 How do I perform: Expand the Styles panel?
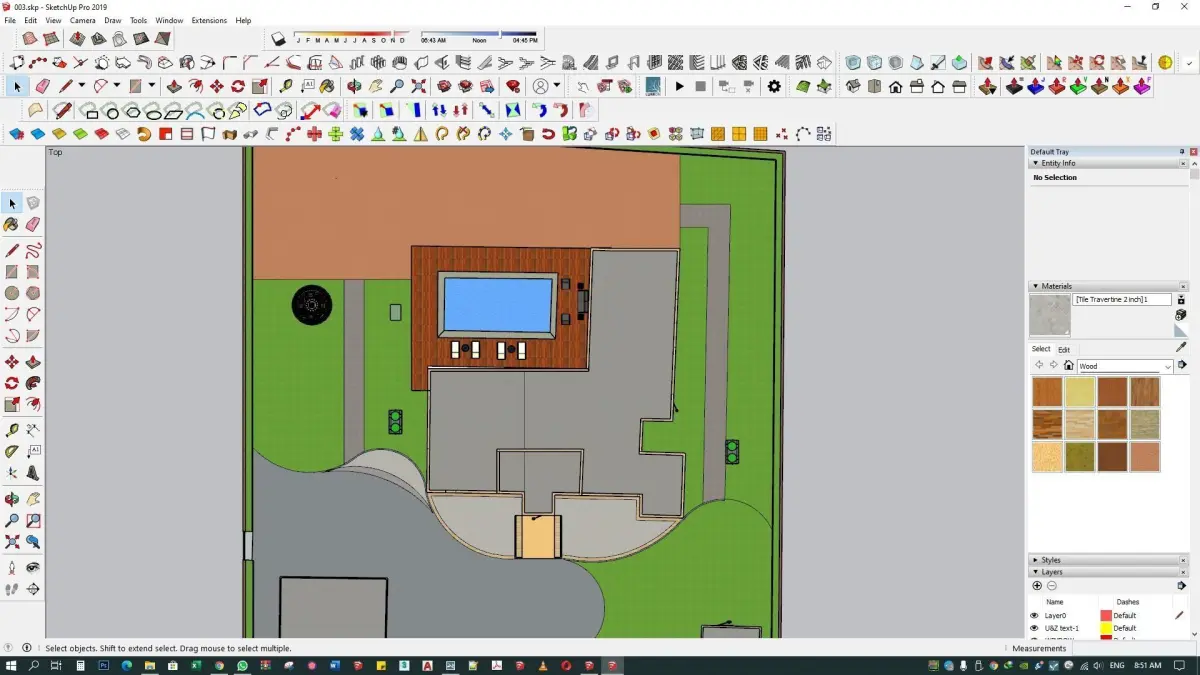pos(1035,560)
